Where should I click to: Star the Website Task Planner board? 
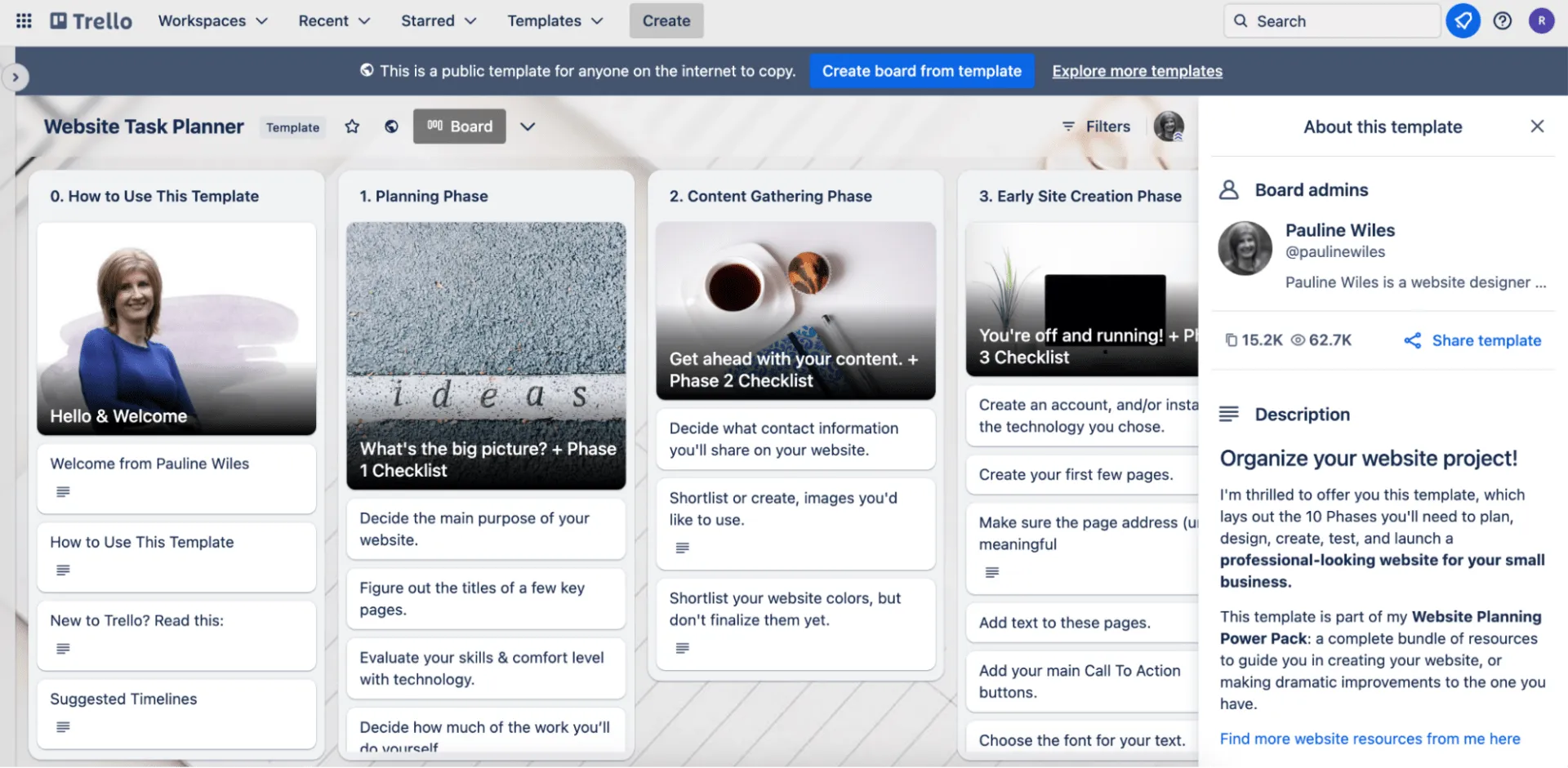pos(352,127)
